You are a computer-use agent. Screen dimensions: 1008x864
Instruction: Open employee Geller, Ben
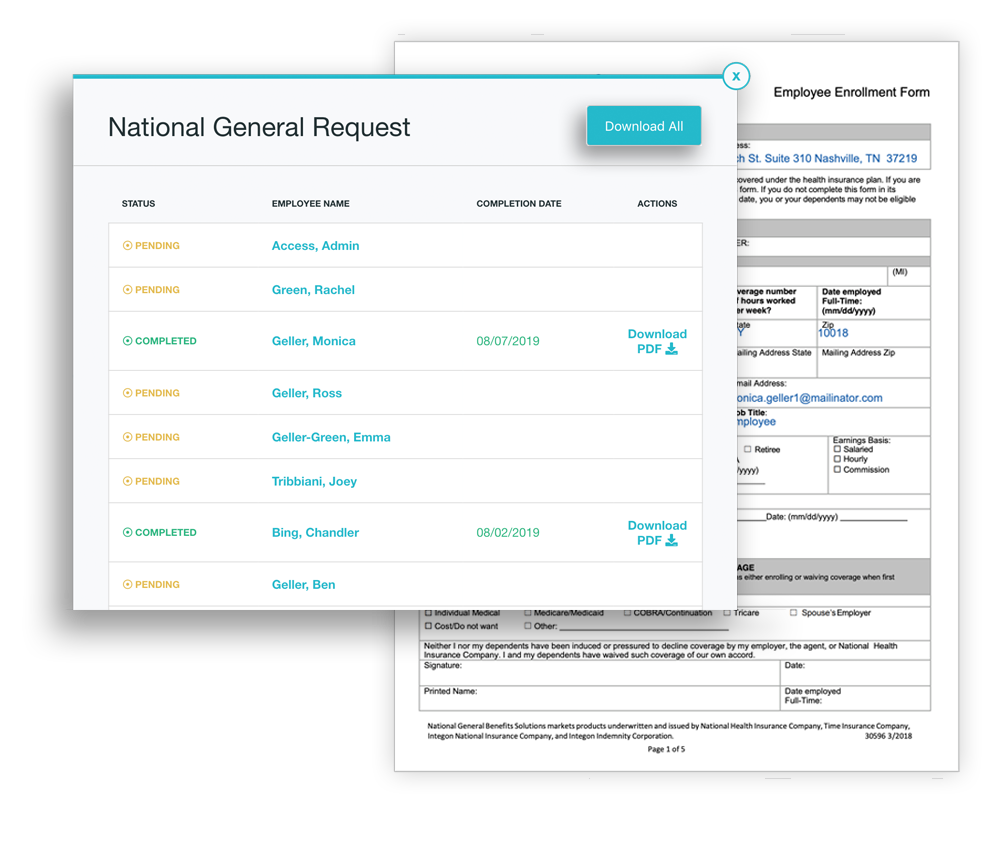[303, 585]
